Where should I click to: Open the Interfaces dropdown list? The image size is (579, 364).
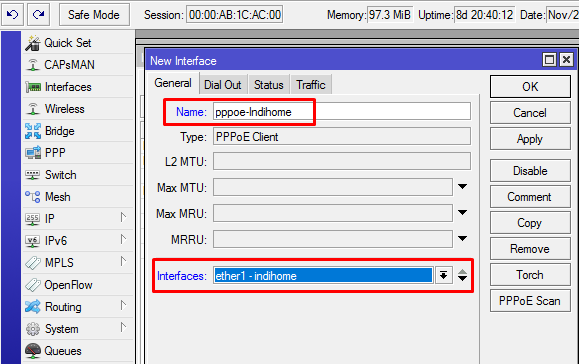coord(443,275)
